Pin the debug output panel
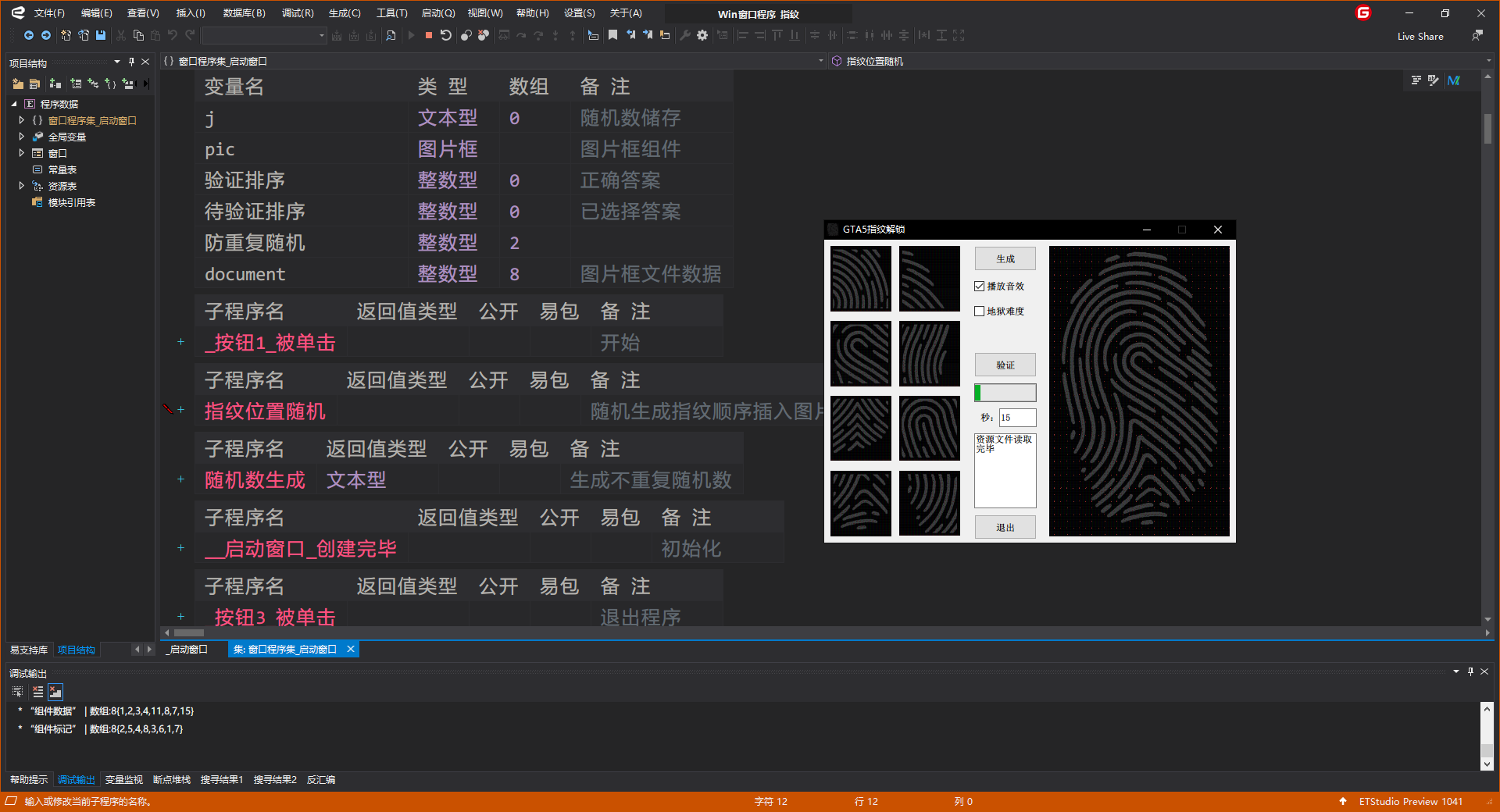The height and width of the screenshot is (812, 1500). (1470, 671)
